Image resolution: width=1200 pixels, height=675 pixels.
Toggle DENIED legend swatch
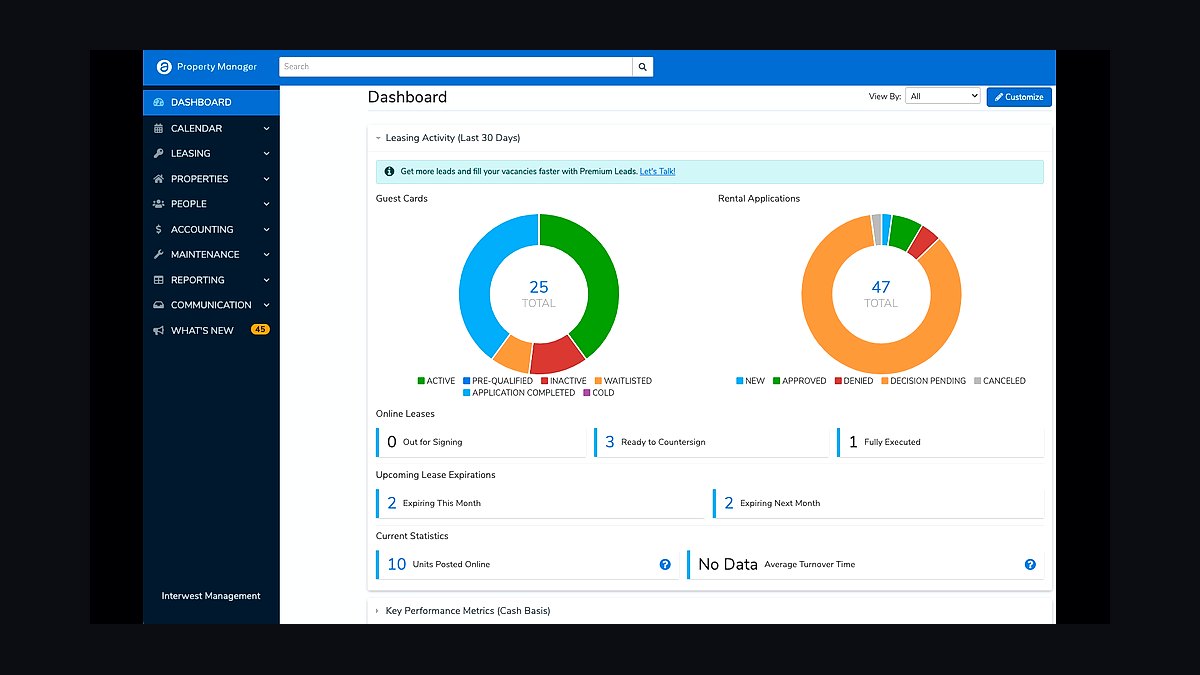(839, 381)
